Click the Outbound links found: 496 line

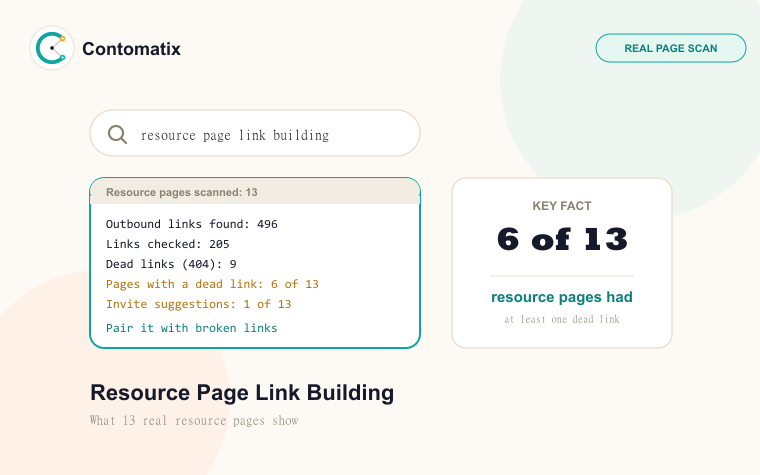click(192, 224)
